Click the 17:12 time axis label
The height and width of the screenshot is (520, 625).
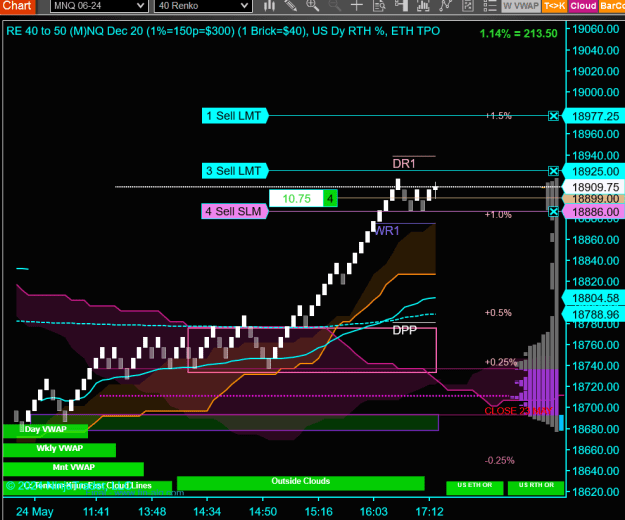429,512
